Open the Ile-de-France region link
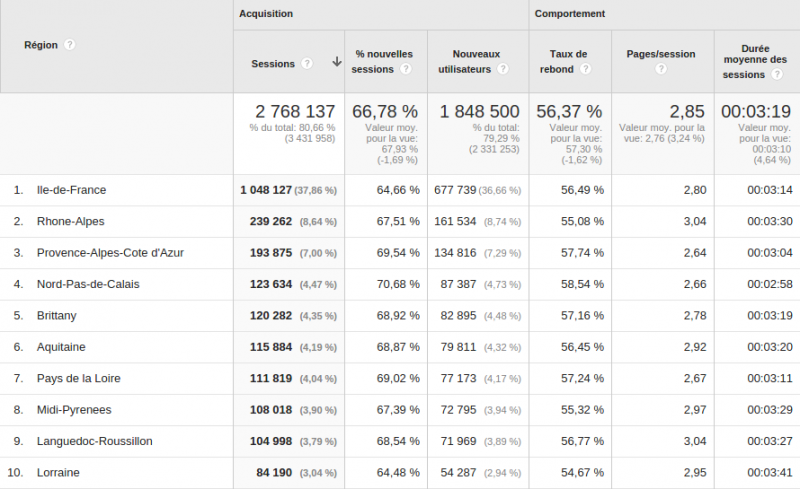The width and height of the screenshot is (800, 489). coord(71,190)
